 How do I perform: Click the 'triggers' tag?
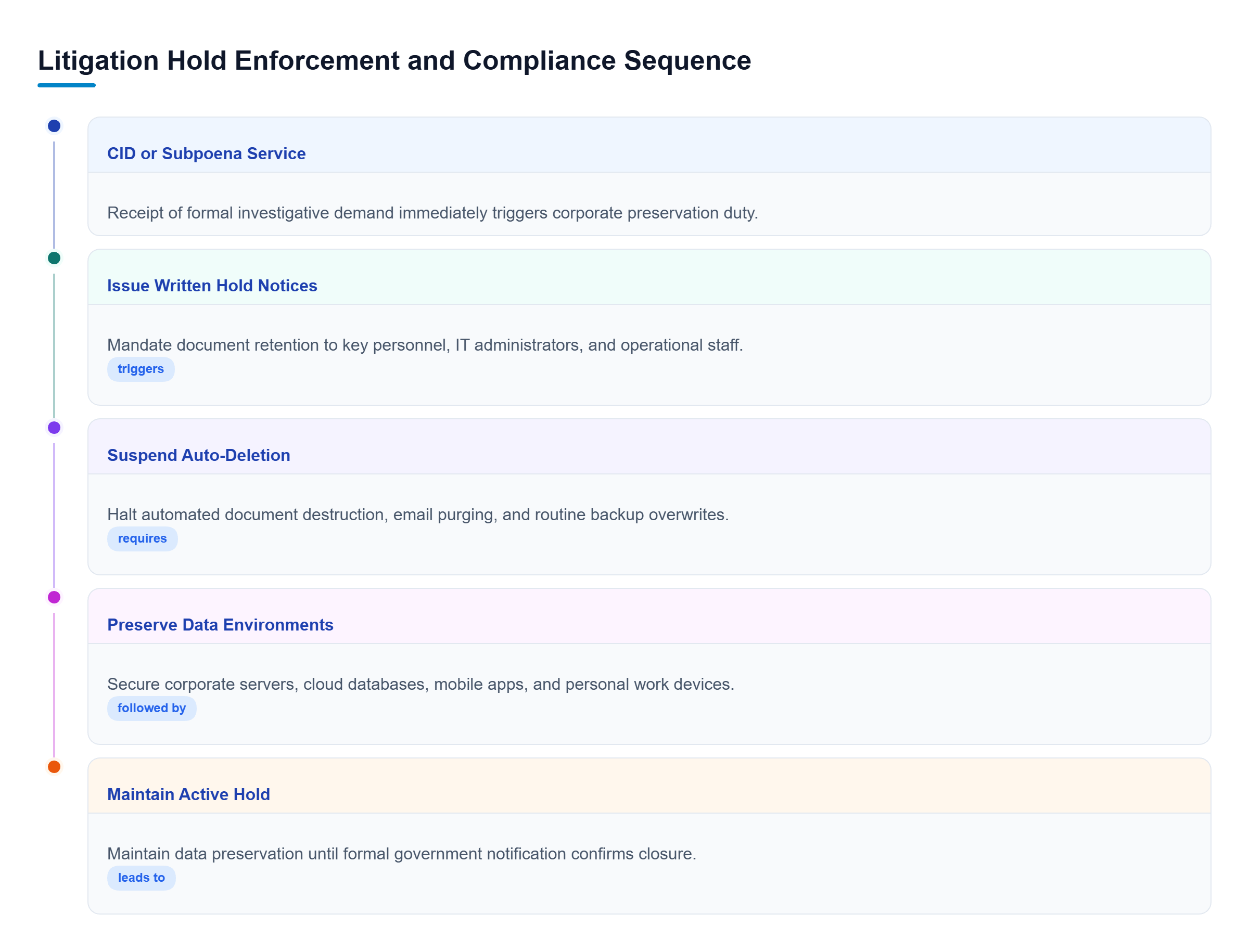pos(141,369)
